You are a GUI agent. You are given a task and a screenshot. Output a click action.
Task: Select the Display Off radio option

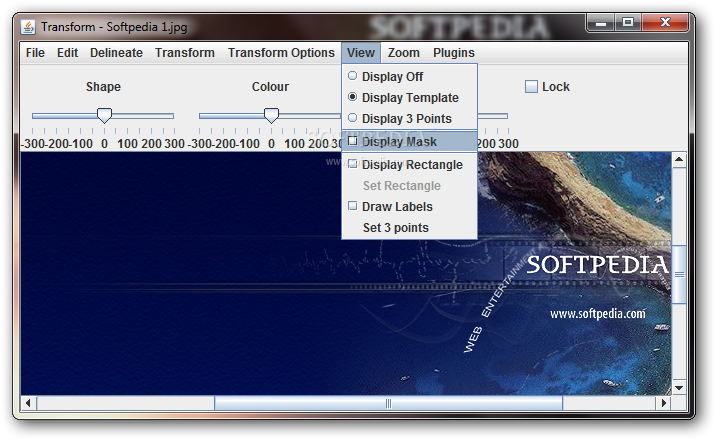click(x=410, y=77)
